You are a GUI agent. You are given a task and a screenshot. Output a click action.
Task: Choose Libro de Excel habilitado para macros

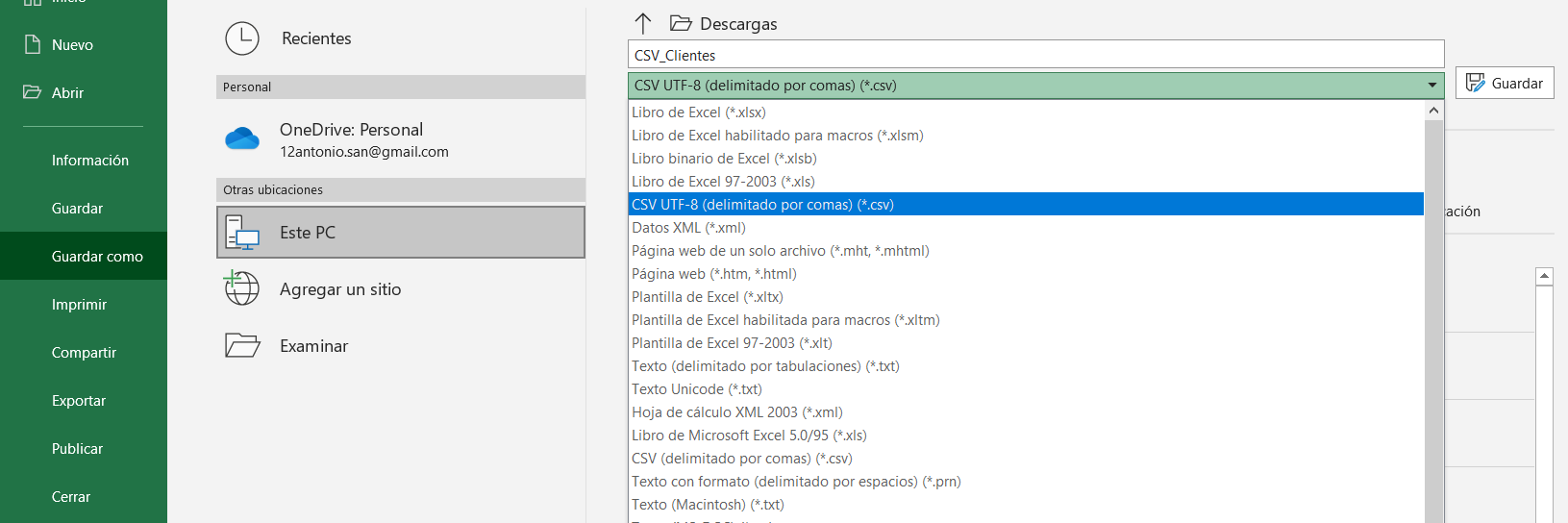click(x=1026, y=136)
